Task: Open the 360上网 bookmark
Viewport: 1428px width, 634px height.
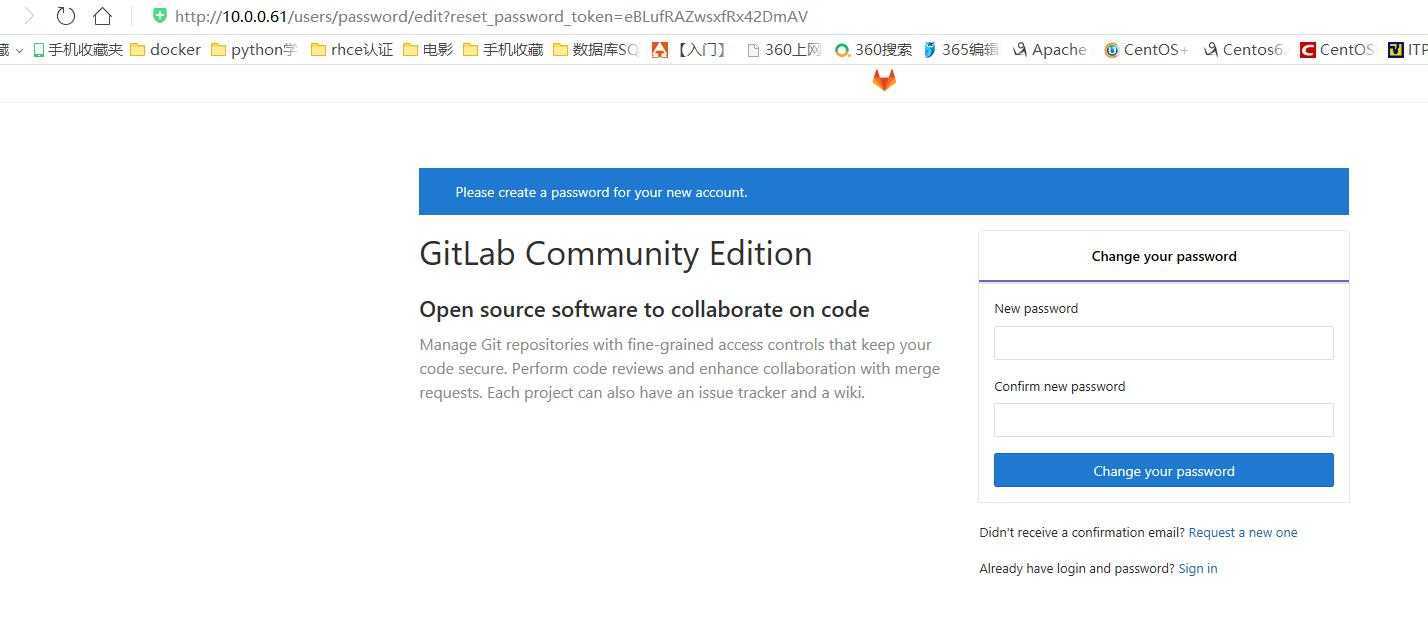Action: point(784,49)
